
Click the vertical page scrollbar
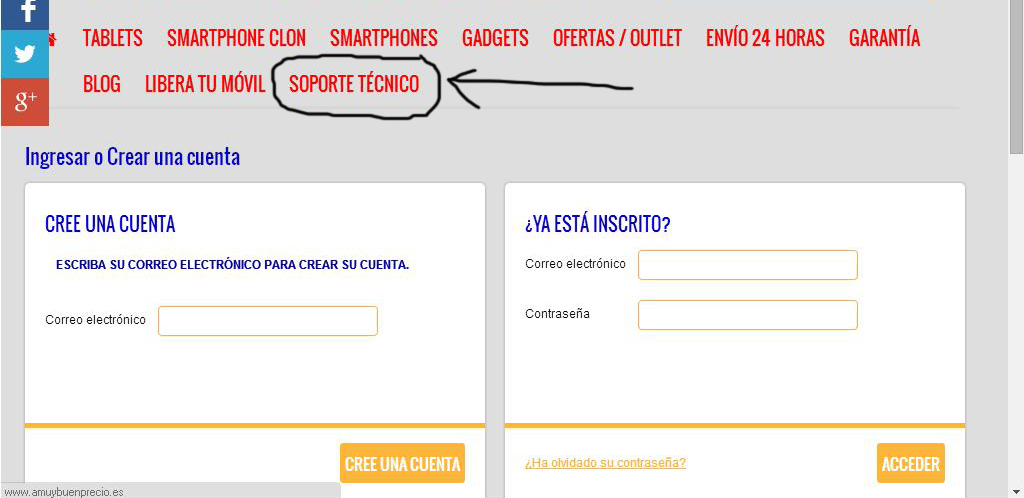coord(1016,249)
